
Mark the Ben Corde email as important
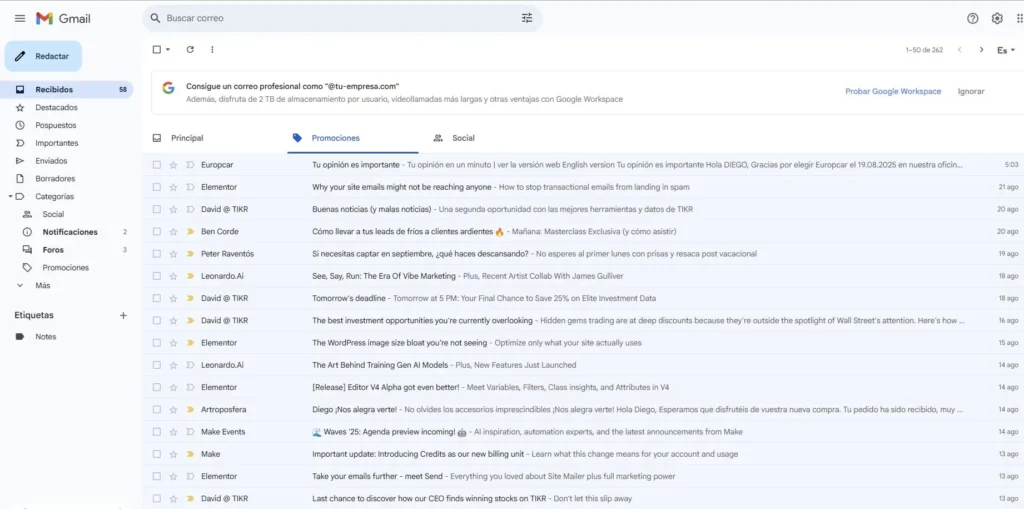[x=190, y=231]
